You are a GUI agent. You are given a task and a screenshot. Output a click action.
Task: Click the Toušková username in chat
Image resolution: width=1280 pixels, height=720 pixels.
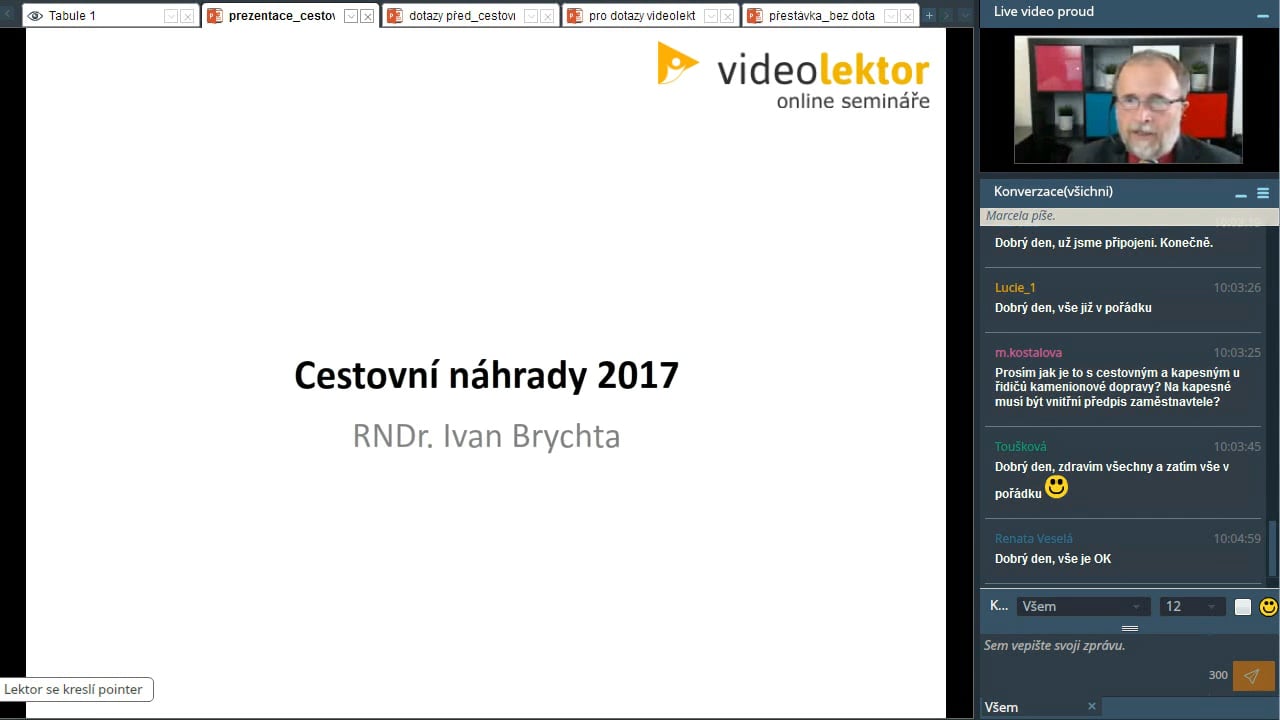click(1020, 447)
